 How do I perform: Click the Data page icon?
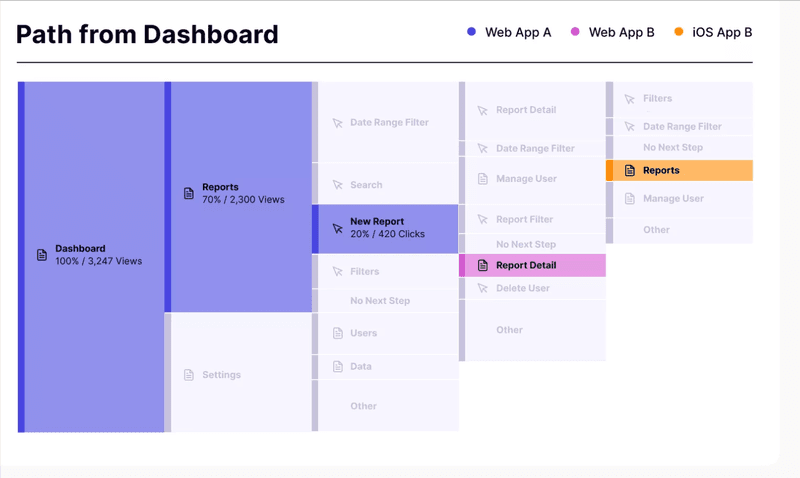point(338,367)
